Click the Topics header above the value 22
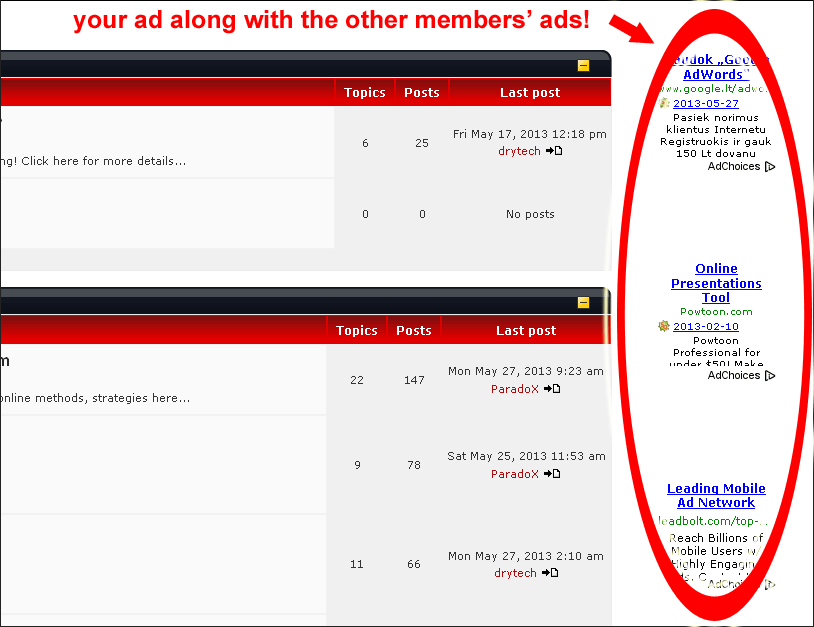The height and width of the screenshot is (627, 814). point(357,330)
